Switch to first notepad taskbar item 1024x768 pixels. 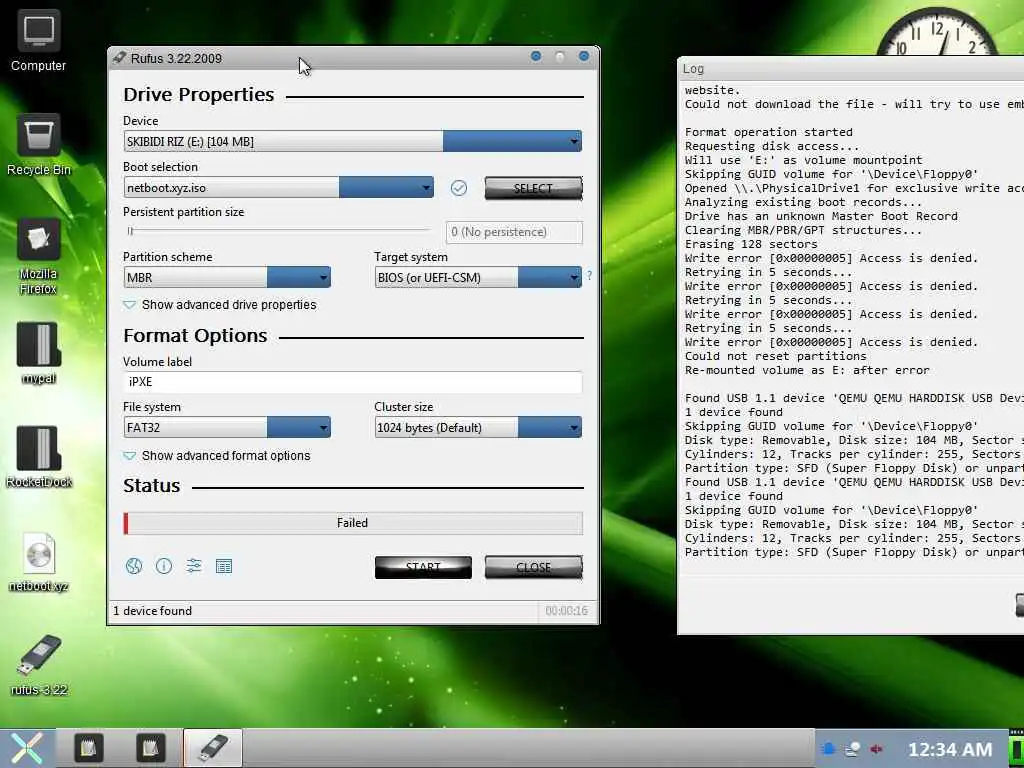click(89, 748)
